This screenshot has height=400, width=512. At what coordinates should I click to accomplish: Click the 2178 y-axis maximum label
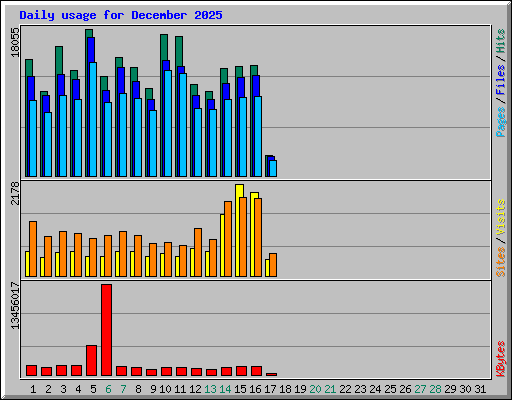15,193
